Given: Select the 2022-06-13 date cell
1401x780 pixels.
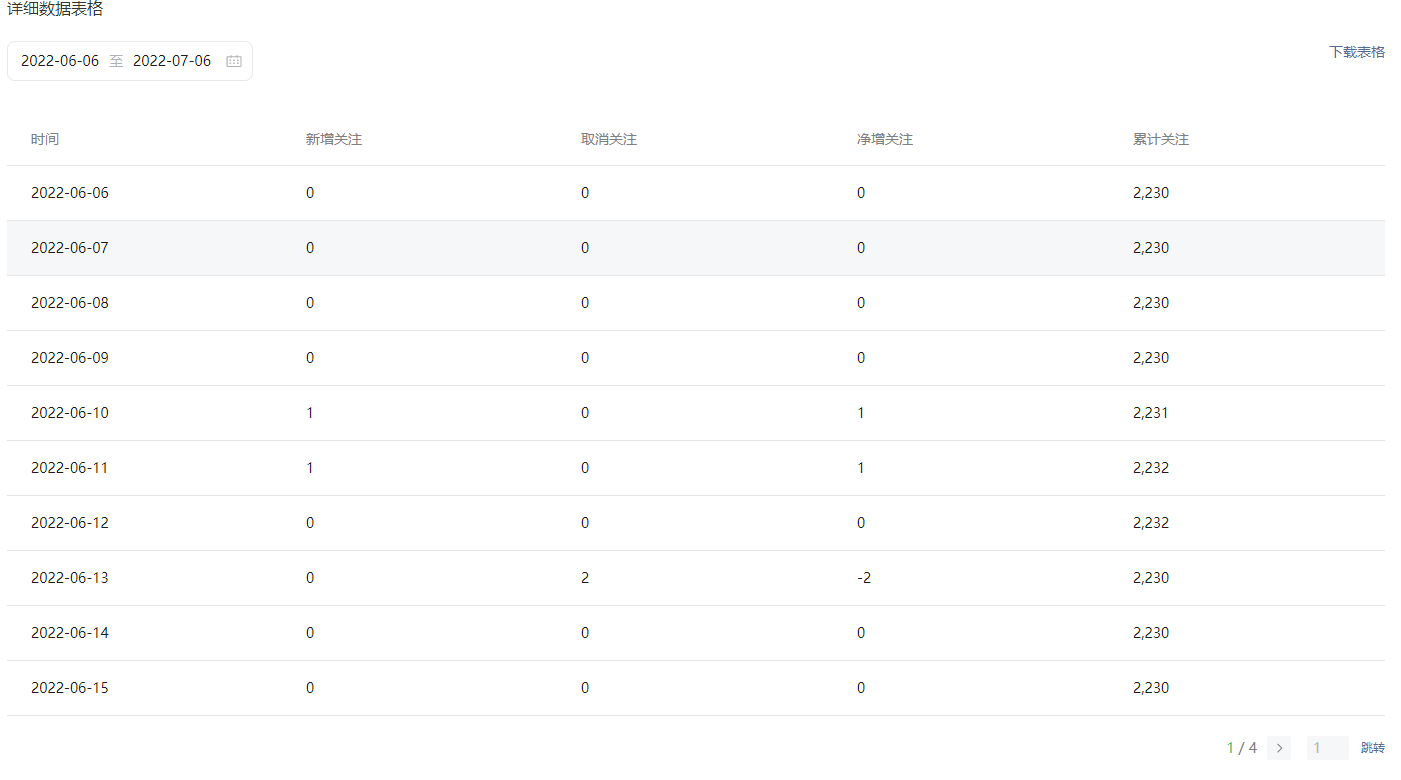Looking at the screenshot, I should pos(70,578).
